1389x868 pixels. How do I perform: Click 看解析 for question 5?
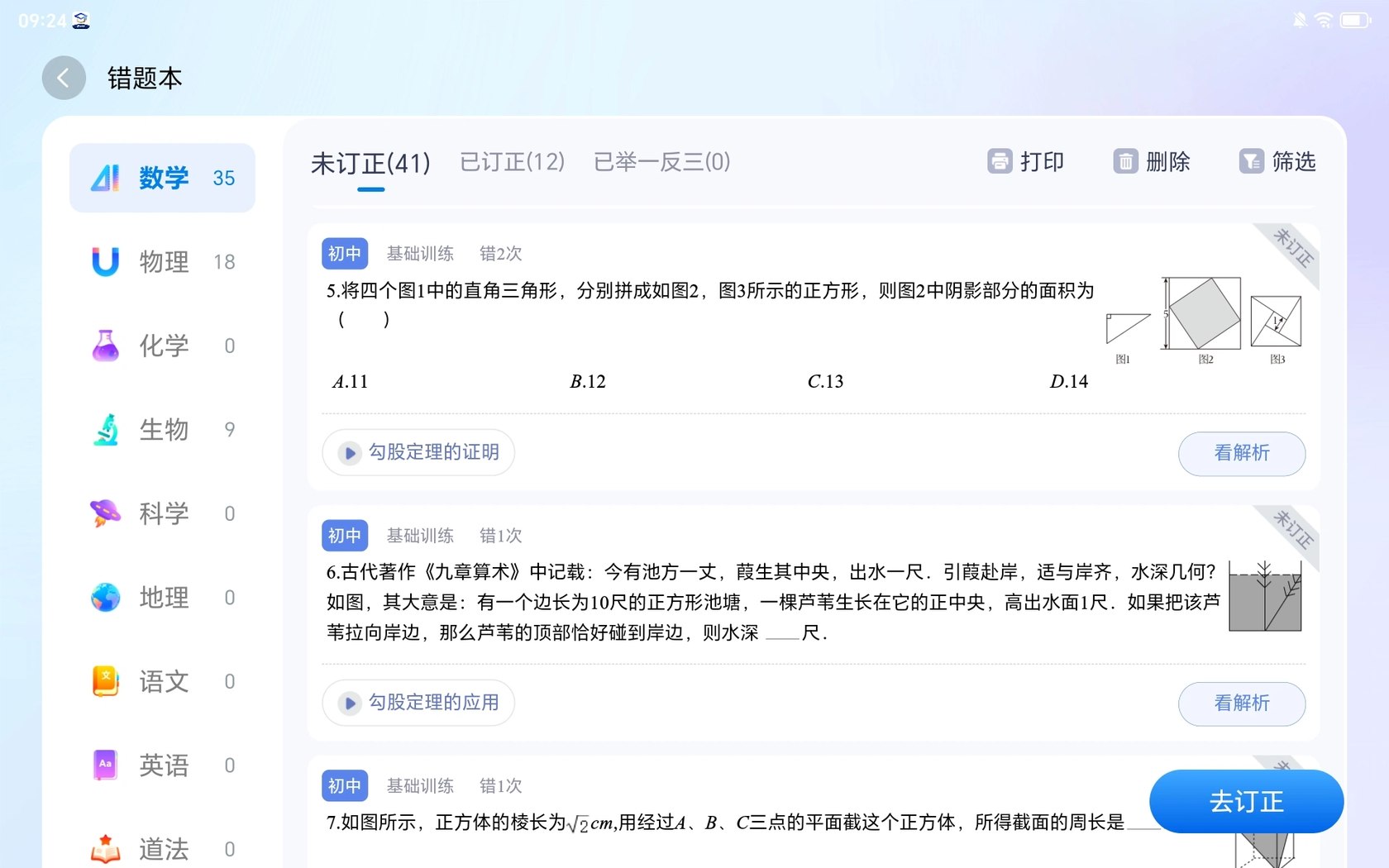pyautogui.click(x=1242, y=453)
